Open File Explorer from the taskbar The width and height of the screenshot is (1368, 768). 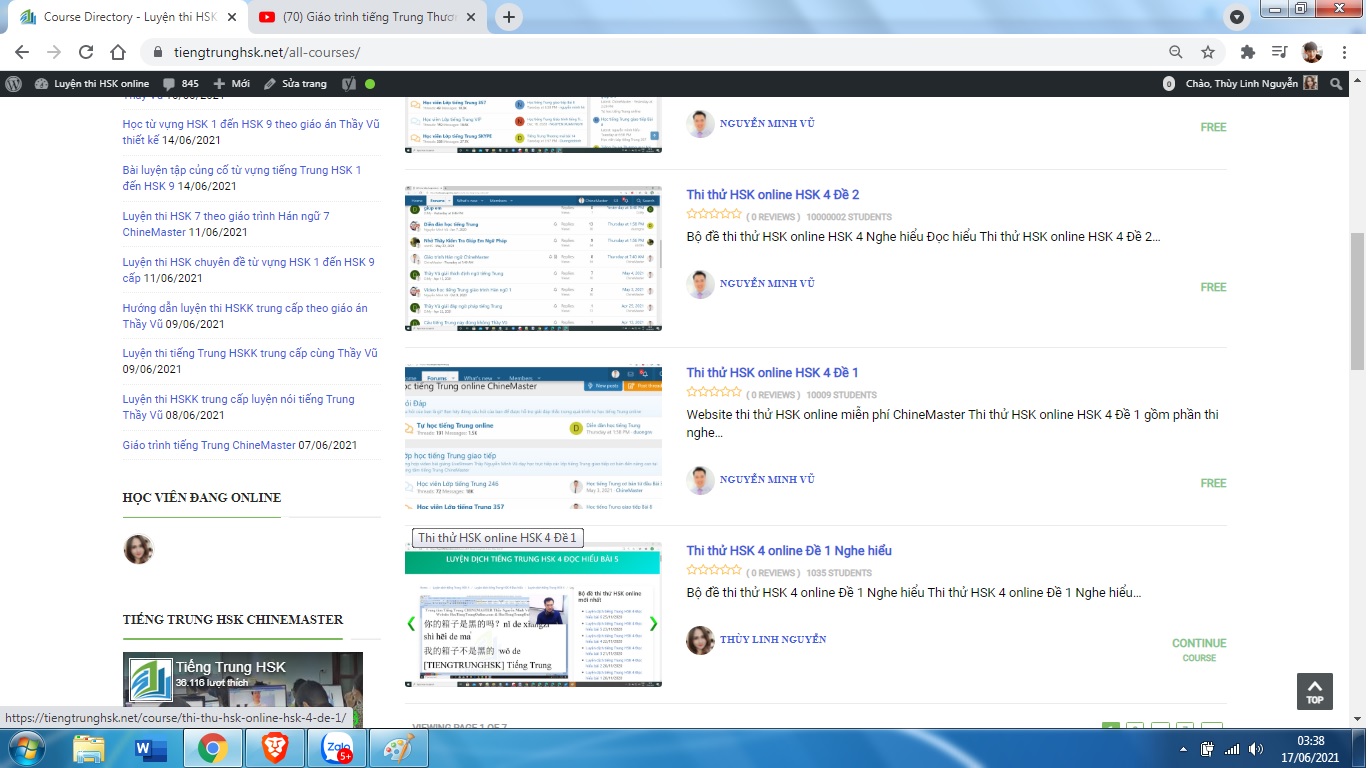(x=89, y=748)
